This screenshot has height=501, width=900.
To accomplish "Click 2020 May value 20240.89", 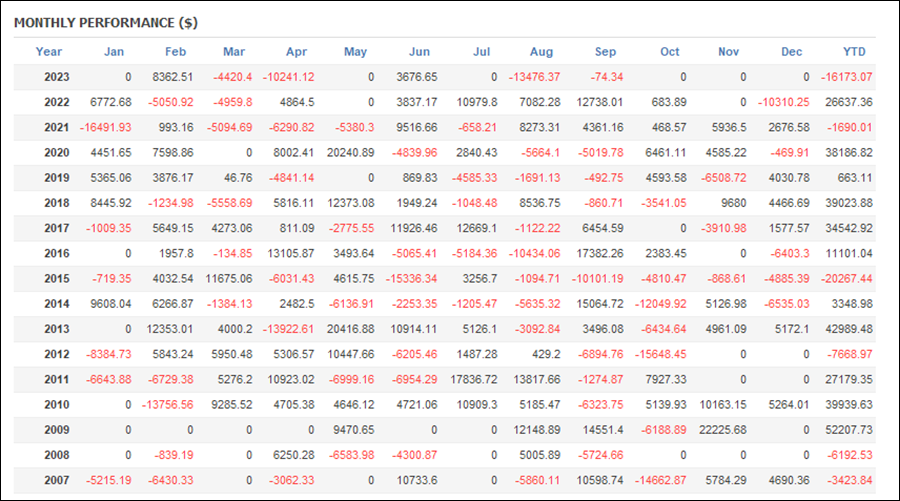I will (351, 153).
